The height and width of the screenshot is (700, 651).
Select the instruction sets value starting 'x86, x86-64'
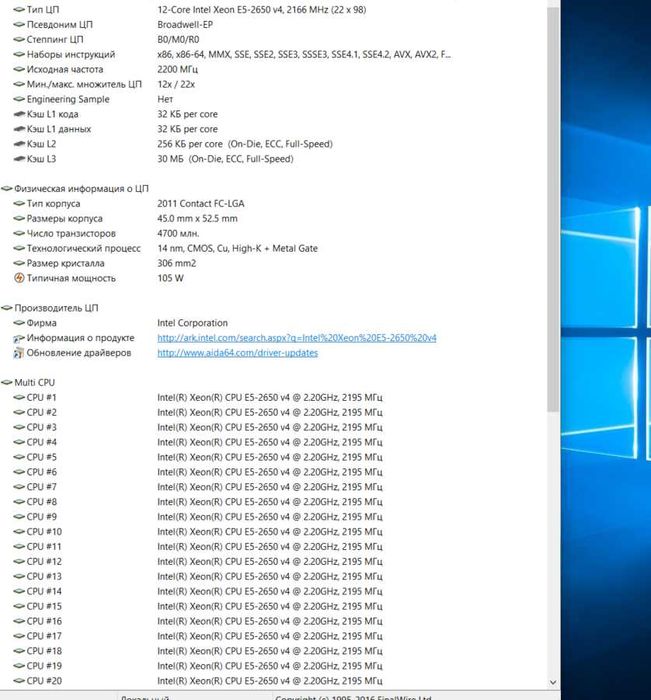click(x=304, y=54)
